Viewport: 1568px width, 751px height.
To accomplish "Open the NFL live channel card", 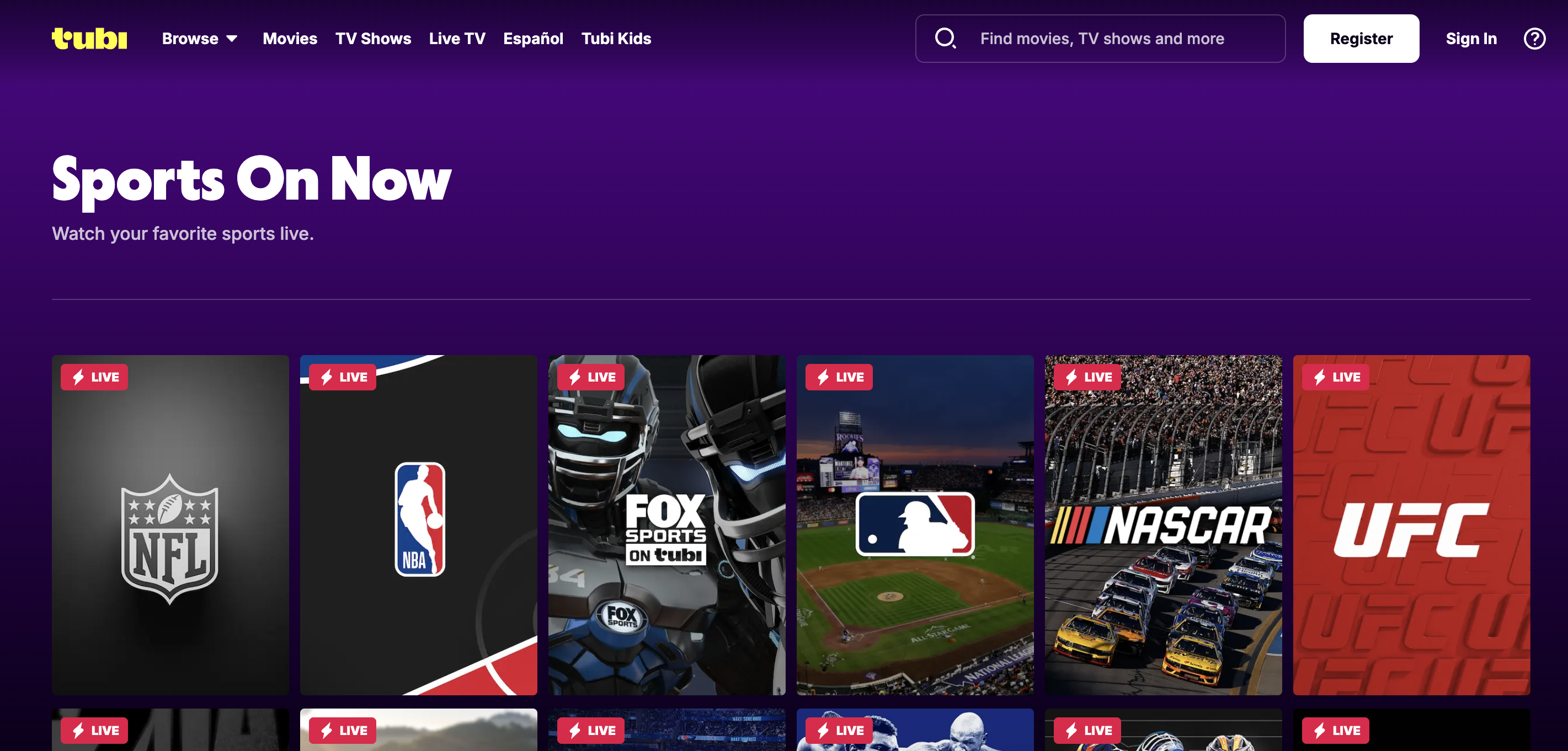I will (170, 525).
